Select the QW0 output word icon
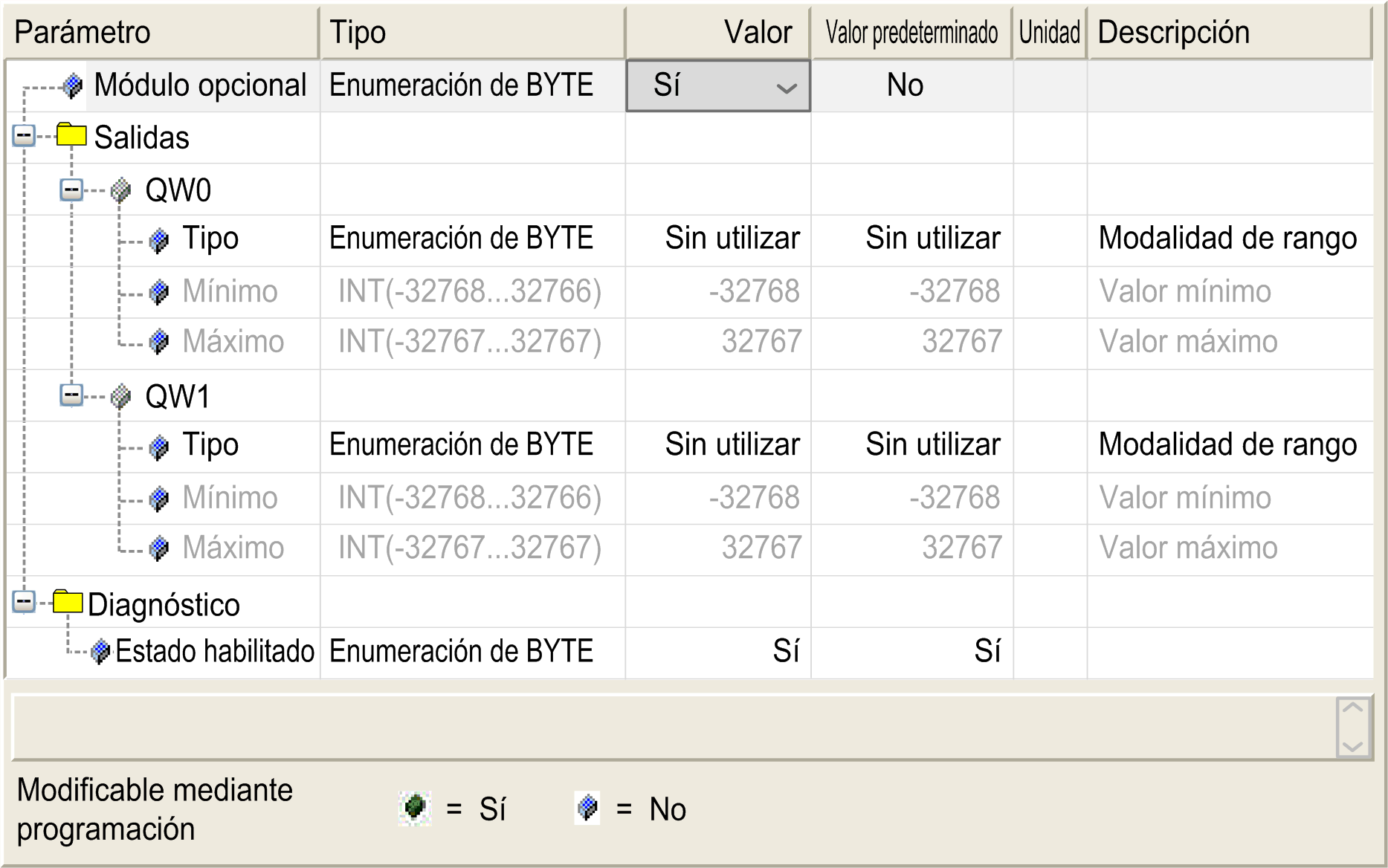Screen dimensions: 1388x868 pos(120,189)
